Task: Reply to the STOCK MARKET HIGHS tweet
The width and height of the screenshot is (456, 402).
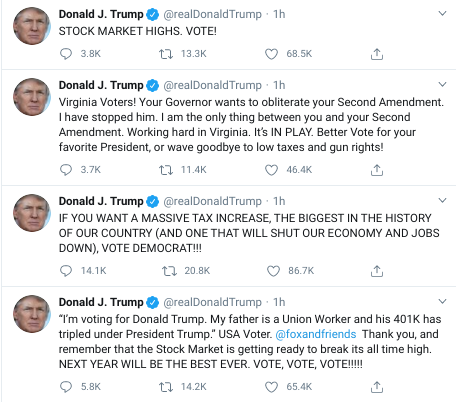Action: [x=66, y=54]
